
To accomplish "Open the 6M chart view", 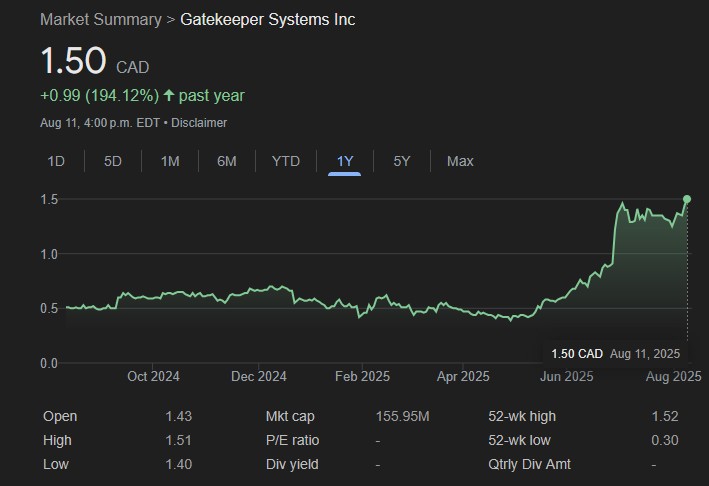I will coord(227,161).
